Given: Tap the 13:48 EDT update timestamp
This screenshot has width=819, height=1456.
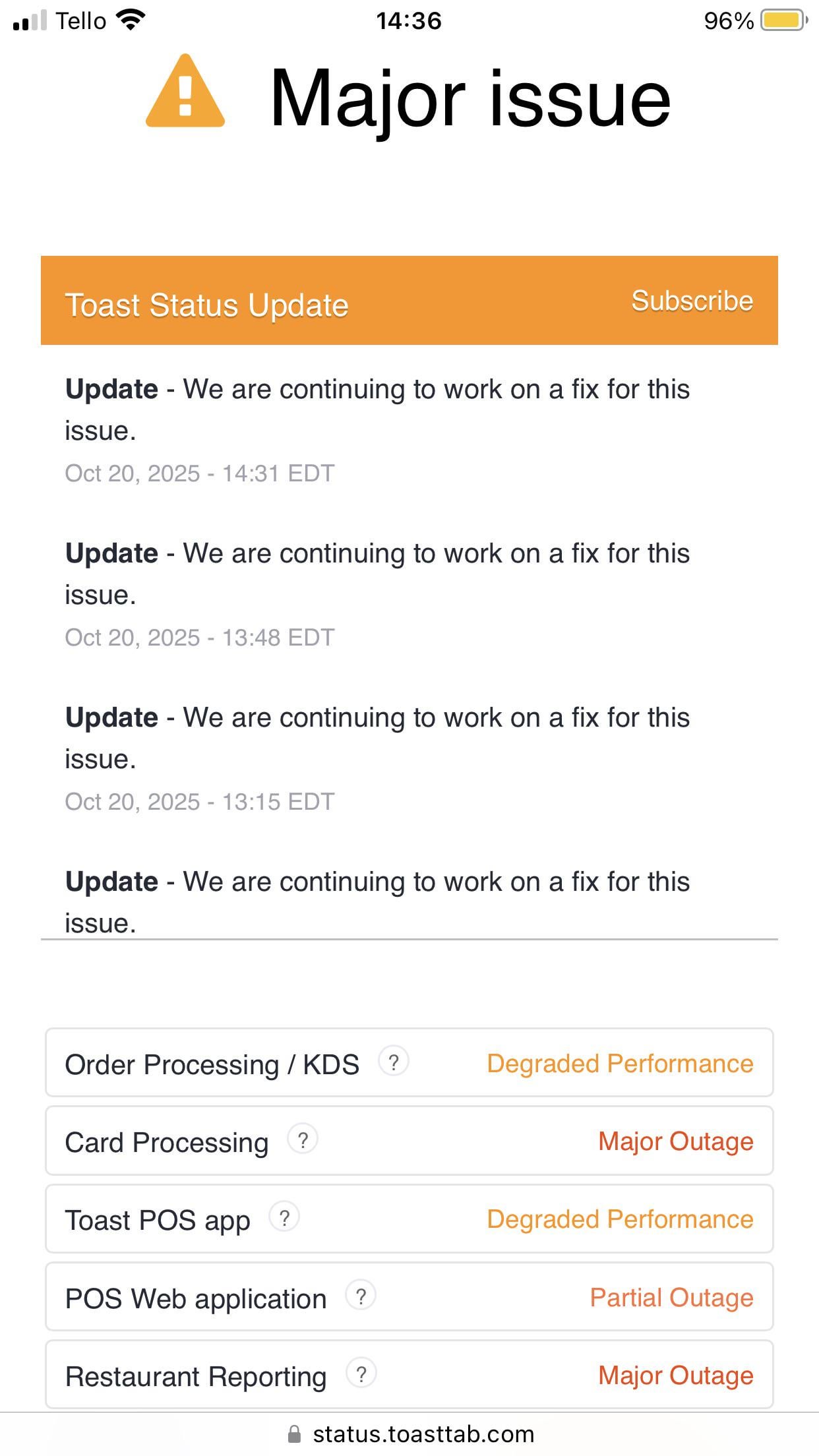Looking at the screenshot, I should pos(200,638).
